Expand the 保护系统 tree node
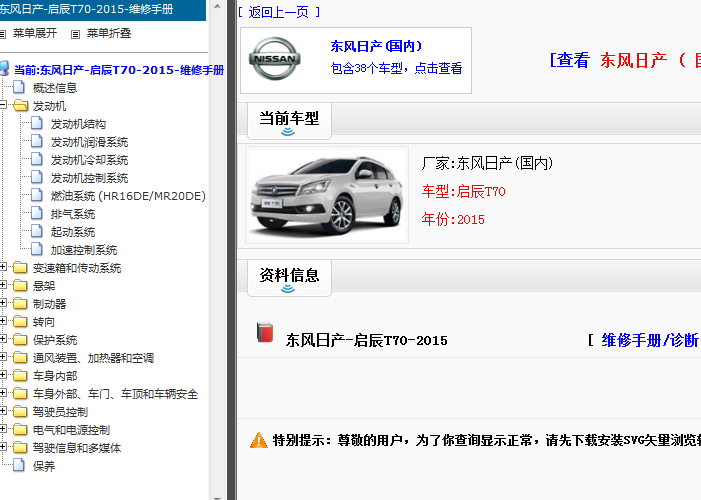The width and height of the screenshot is (701, 500). pyautogui.click(x=3, y=339)
